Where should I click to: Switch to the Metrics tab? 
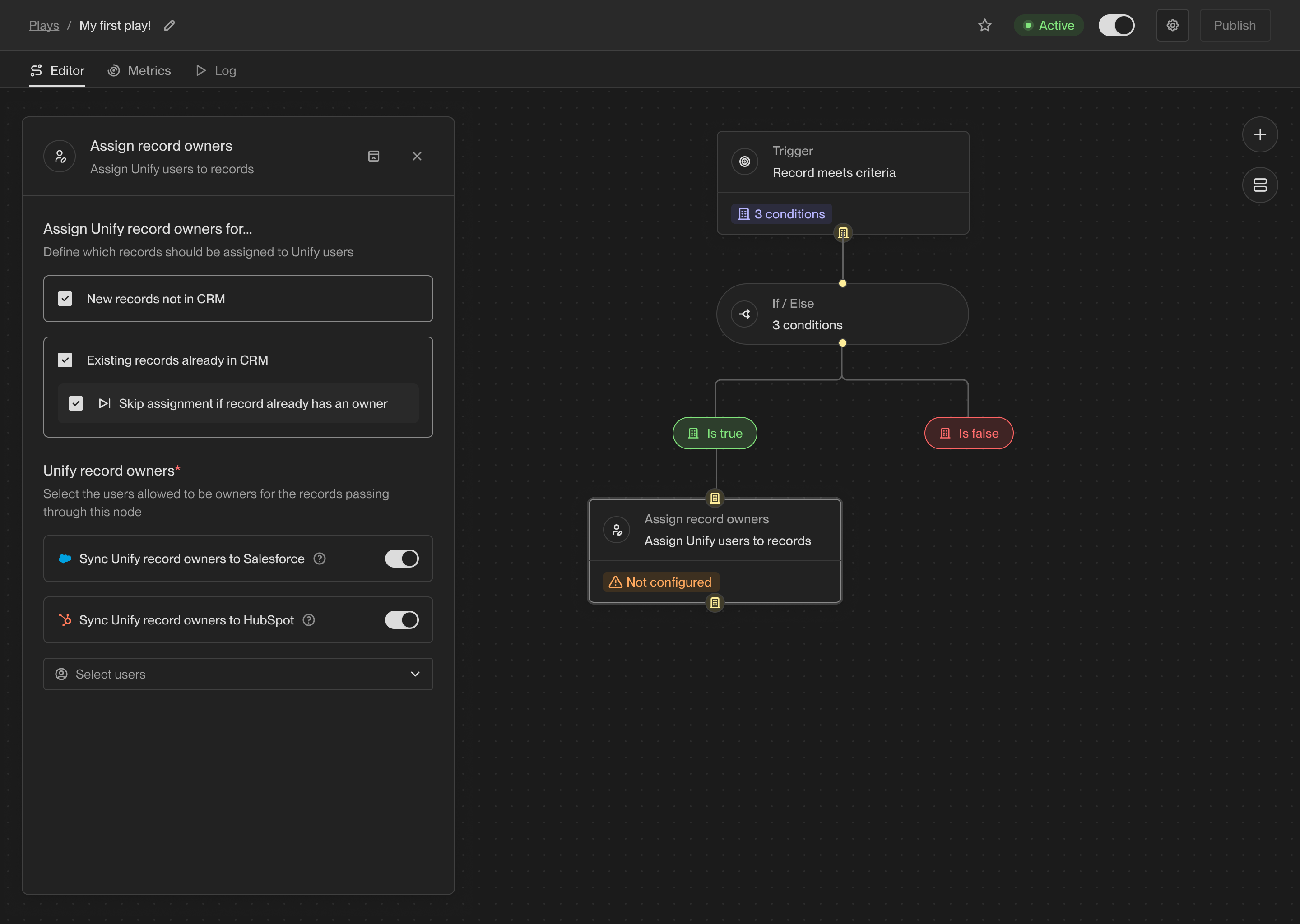(x=139, y=70)
